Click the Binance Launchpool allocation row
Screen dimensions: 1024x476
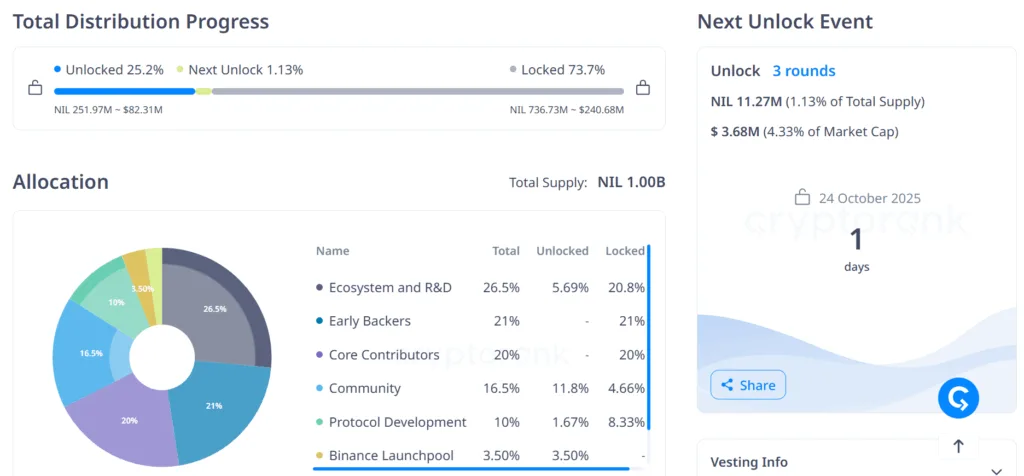click(x=390, y=455)
